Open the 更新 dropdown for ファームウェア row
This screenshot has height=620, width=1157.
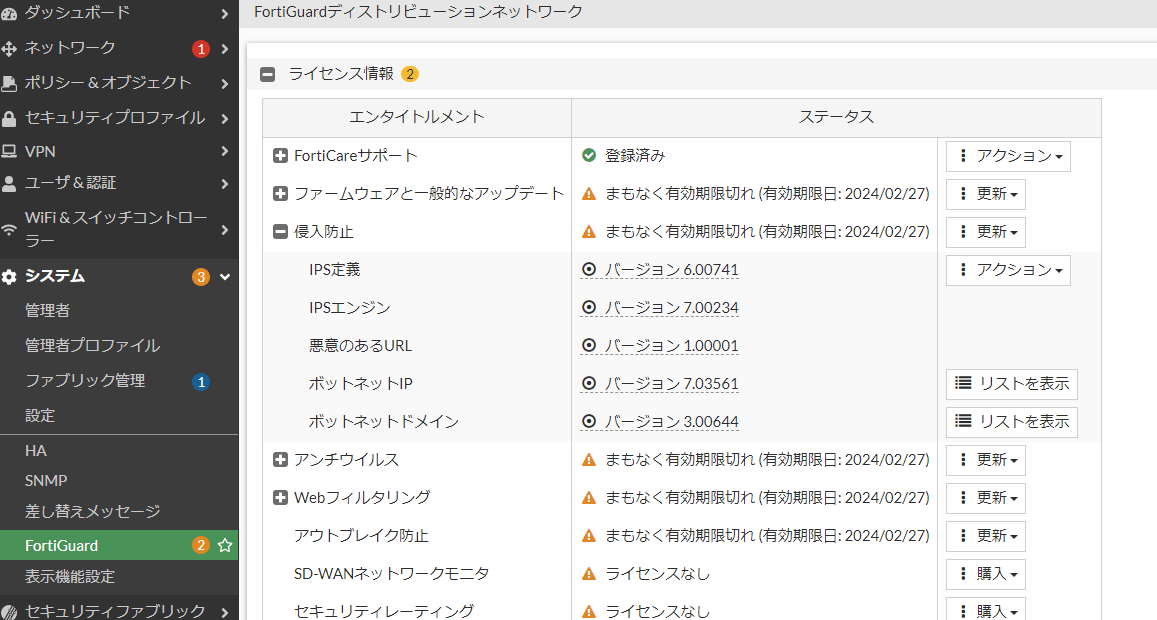pyautogui.click(x=986, y=194)
